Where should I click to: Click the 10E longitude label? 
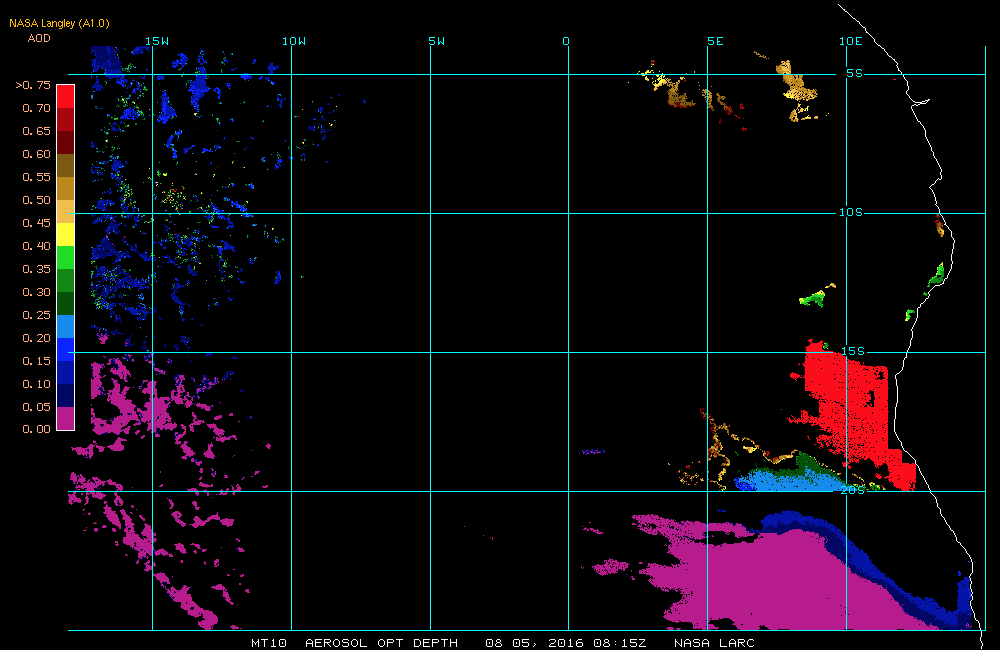tap(851, 41)
